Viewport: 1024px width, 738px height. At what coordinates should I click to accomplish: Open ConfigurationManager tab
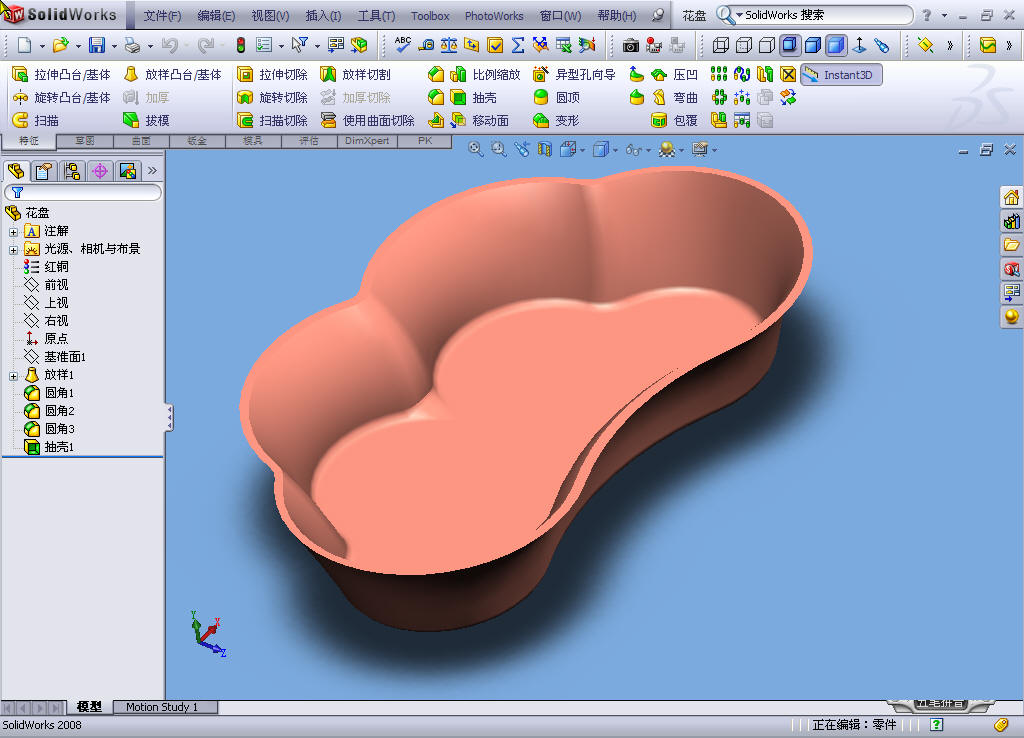[x=72, y=171]
